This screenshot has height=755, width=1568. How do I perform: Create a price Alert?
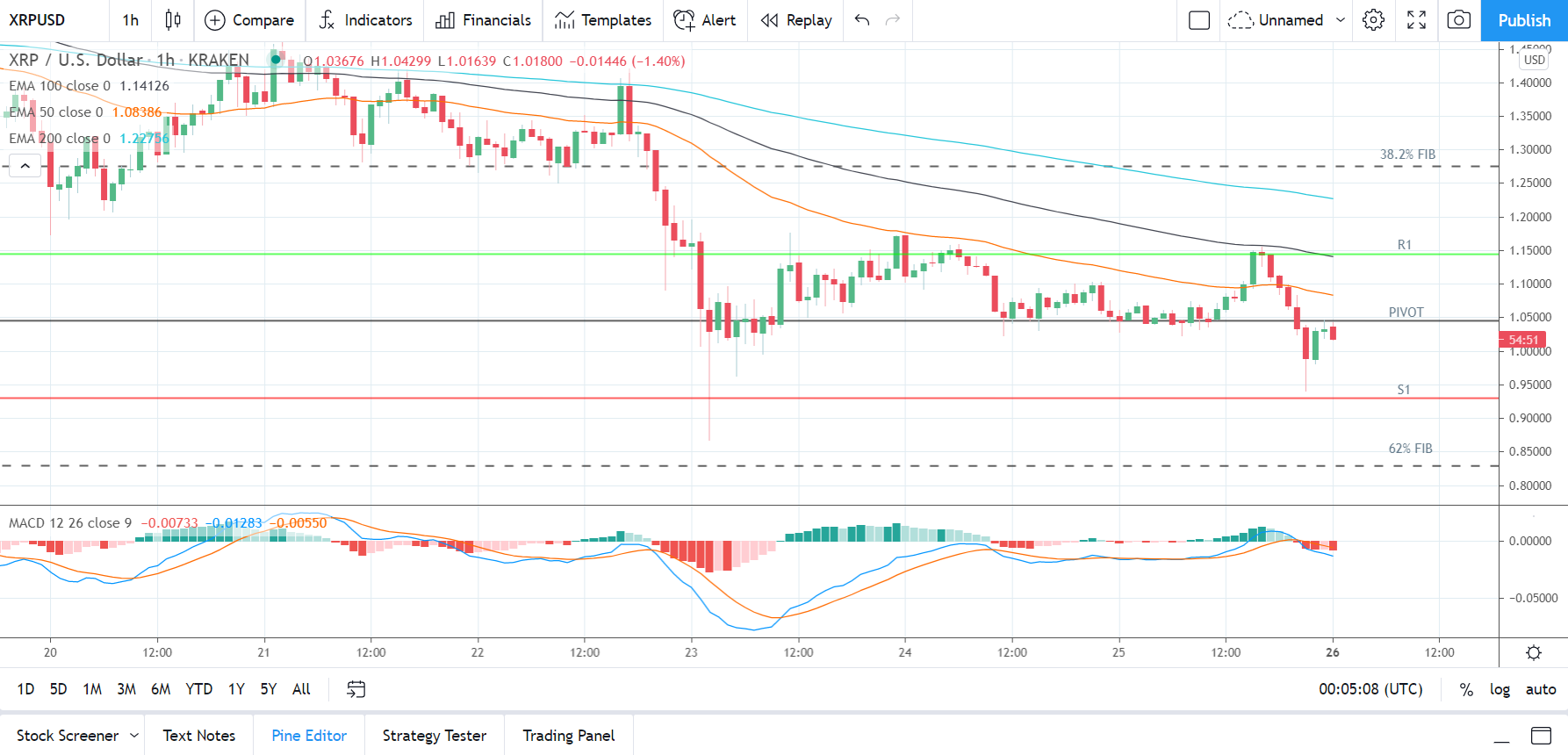point(705,20)
